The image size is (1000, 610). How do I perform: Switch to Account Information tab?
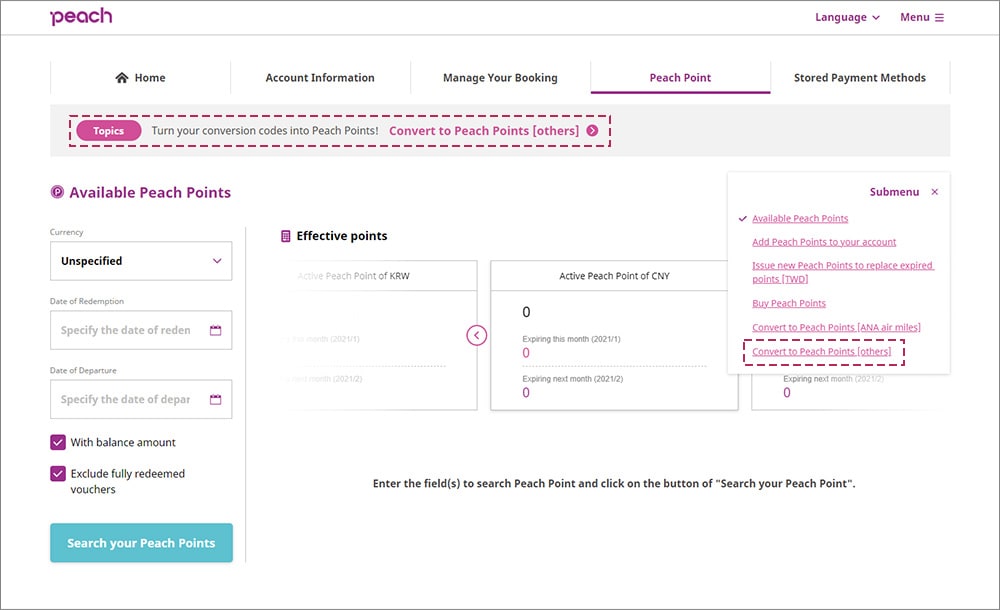pyautogui.click(x=320, y=77)
